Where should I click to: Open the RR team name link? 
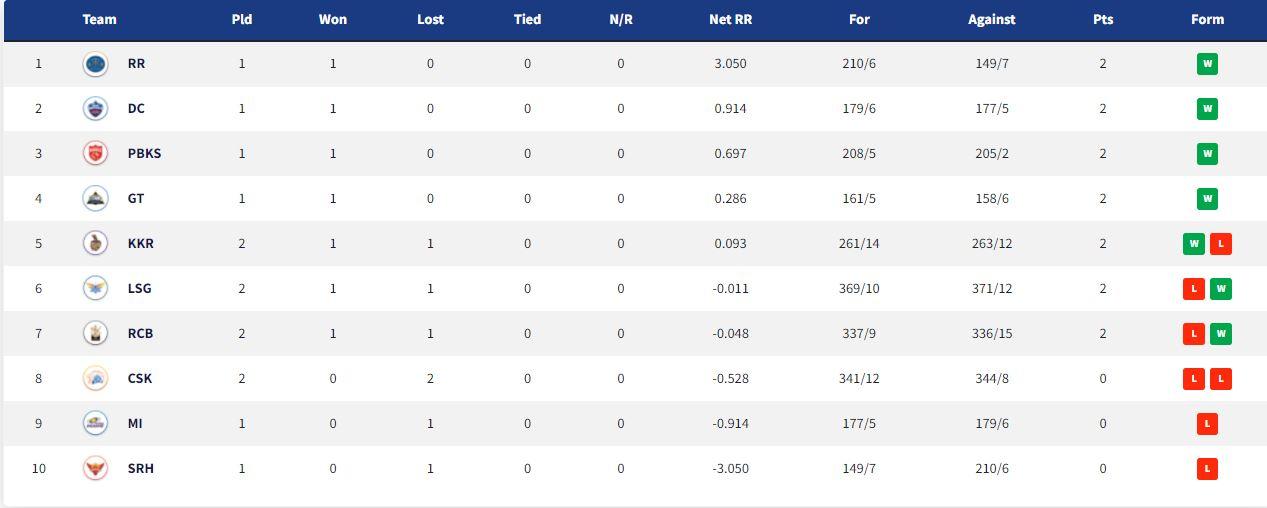(136, 64)
